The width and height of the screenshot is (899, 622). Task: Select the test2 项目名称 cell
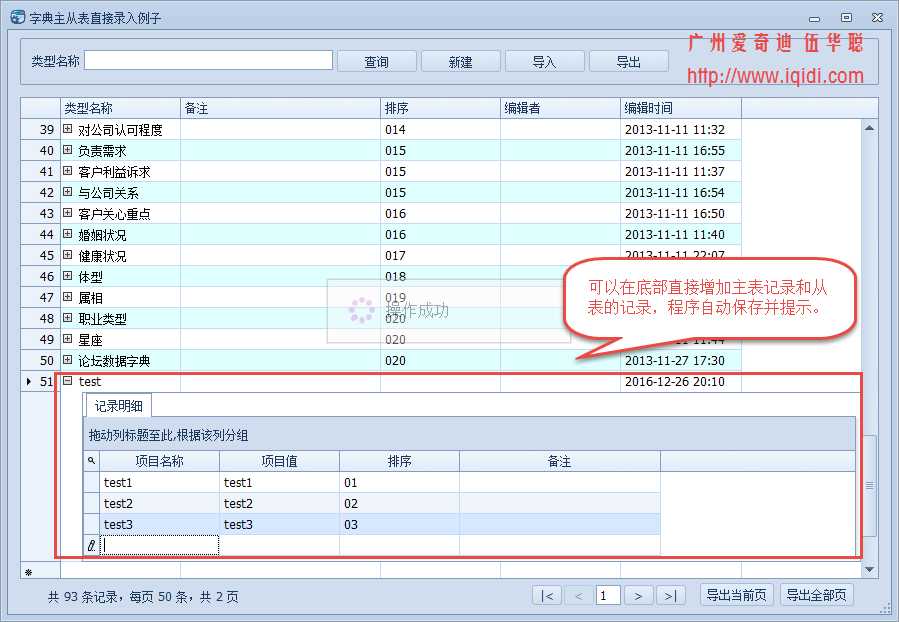point(159,503)
